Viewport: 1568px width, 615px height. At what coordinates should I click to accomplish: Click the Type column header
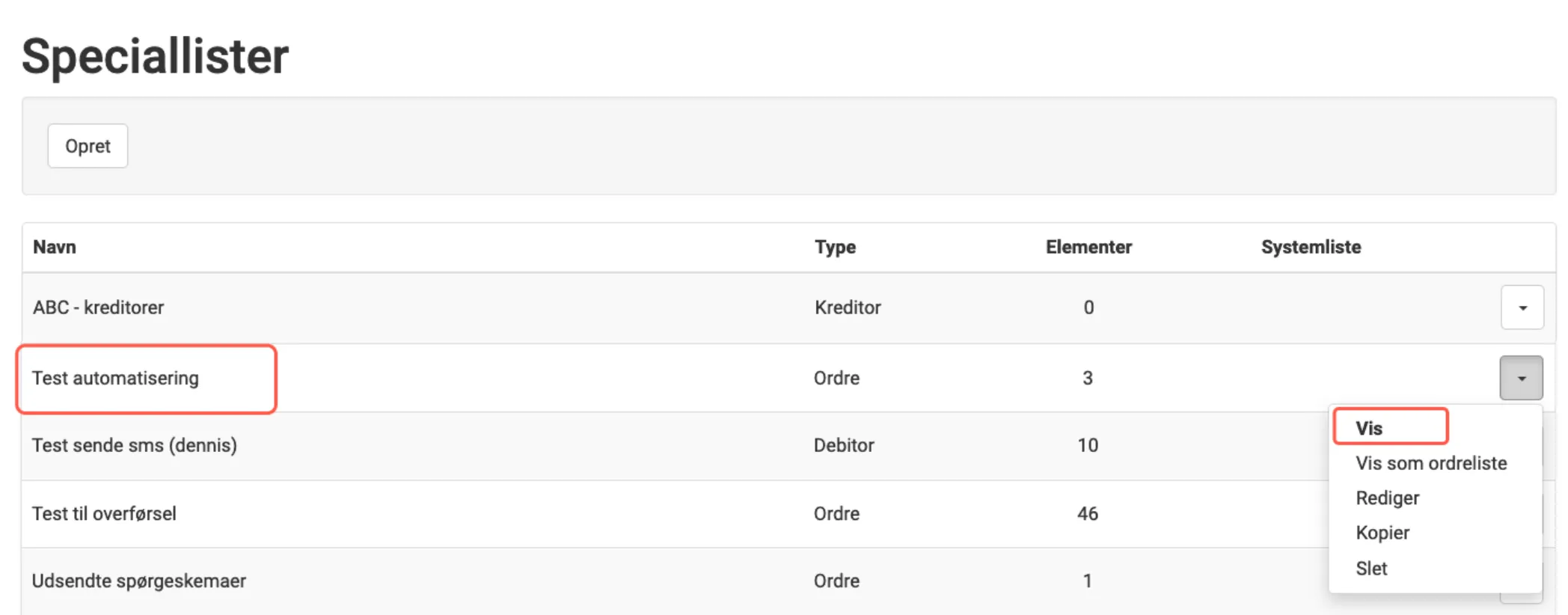[x=835, y=247]
